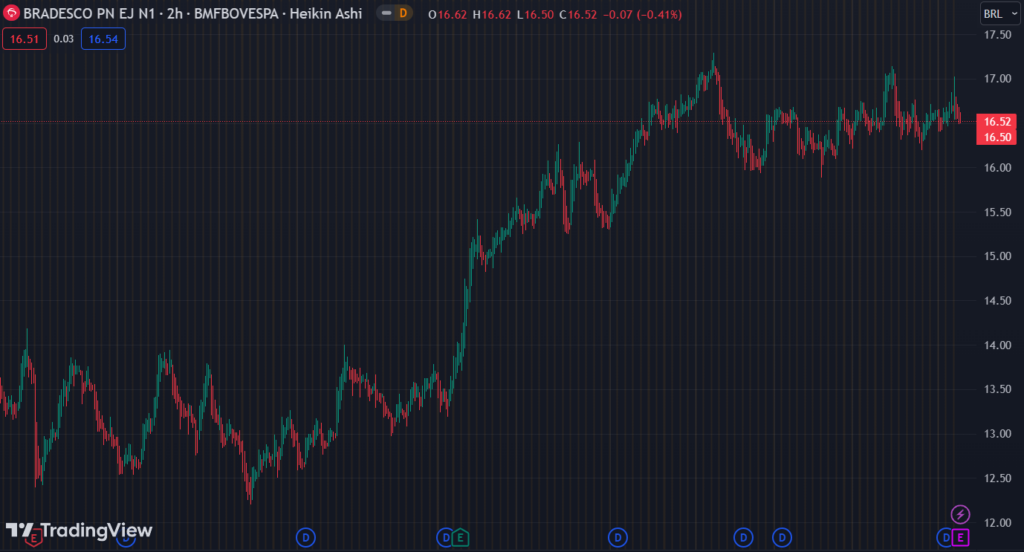Click the 13.00 price axis label
The width and height of the screenshot is (1024, 552).
pos(997,434)
